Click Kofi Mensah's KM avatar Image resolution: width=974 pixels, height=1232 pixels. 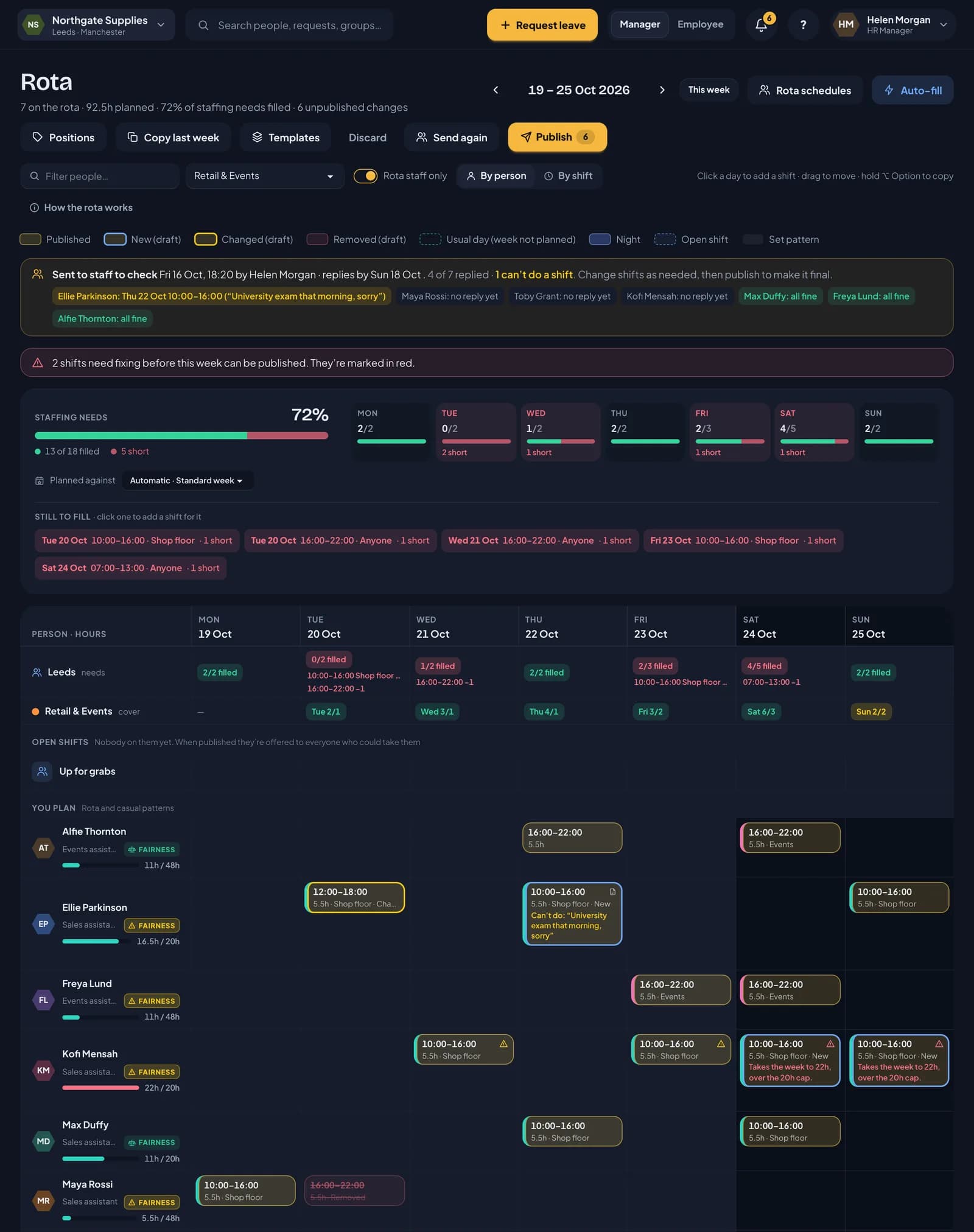click(x=43, y=1071)
